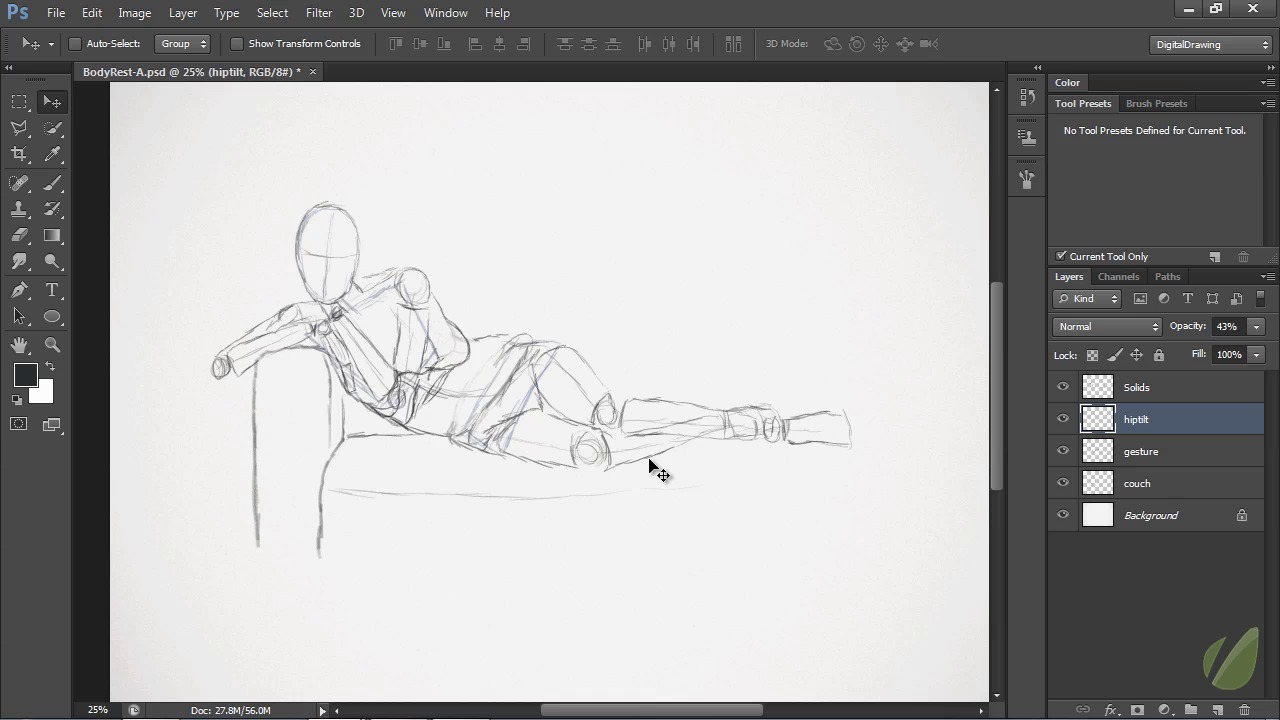Click the foreground color swatch
The width and height of the screenshot is (1280, 720).
25,376
